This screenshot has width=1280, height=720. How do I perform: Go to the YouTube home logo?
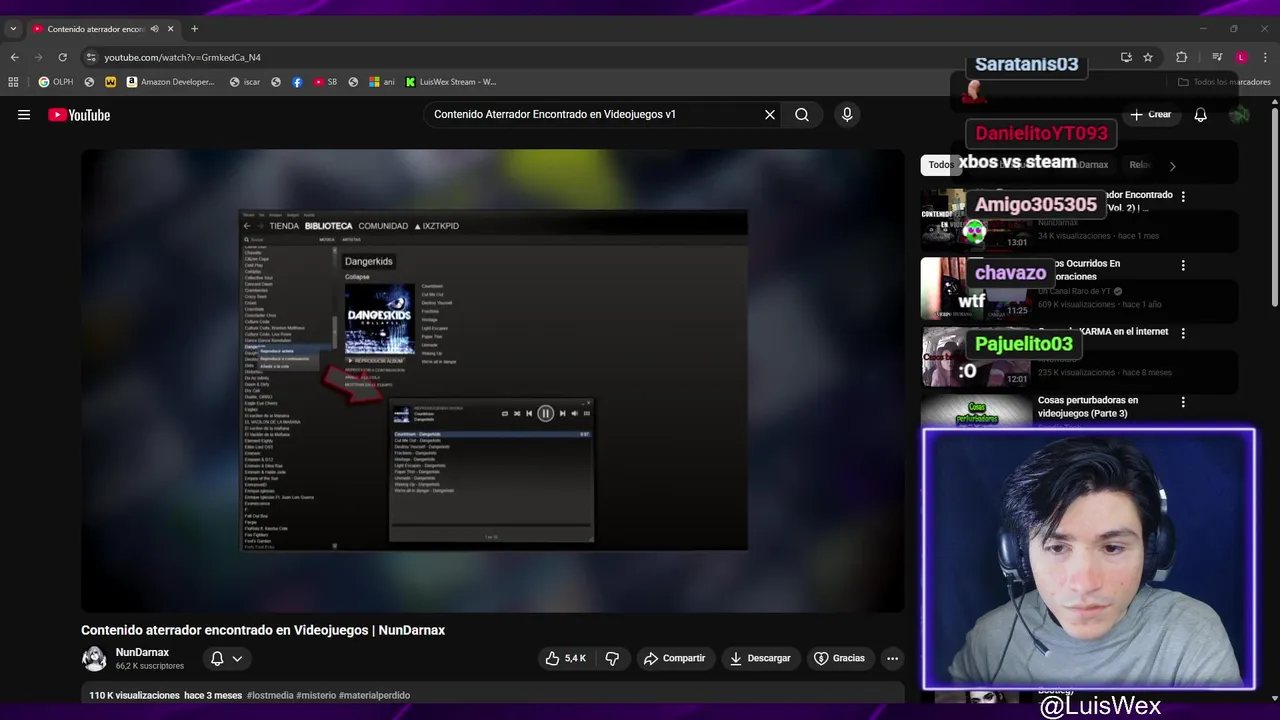[79, 115]
